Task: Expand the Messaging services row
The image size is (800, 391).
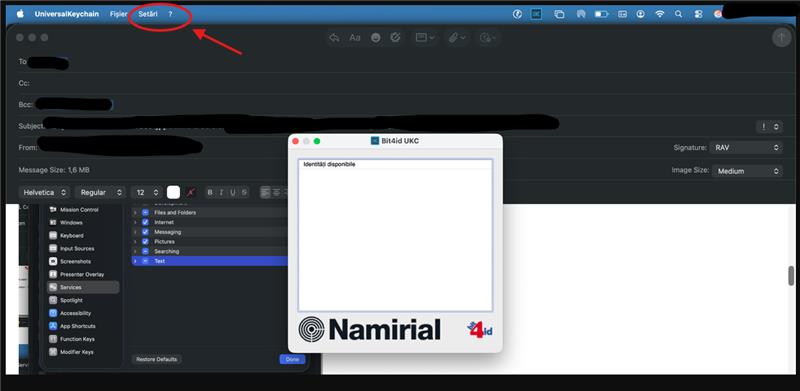Action: (x=135, y=232)
